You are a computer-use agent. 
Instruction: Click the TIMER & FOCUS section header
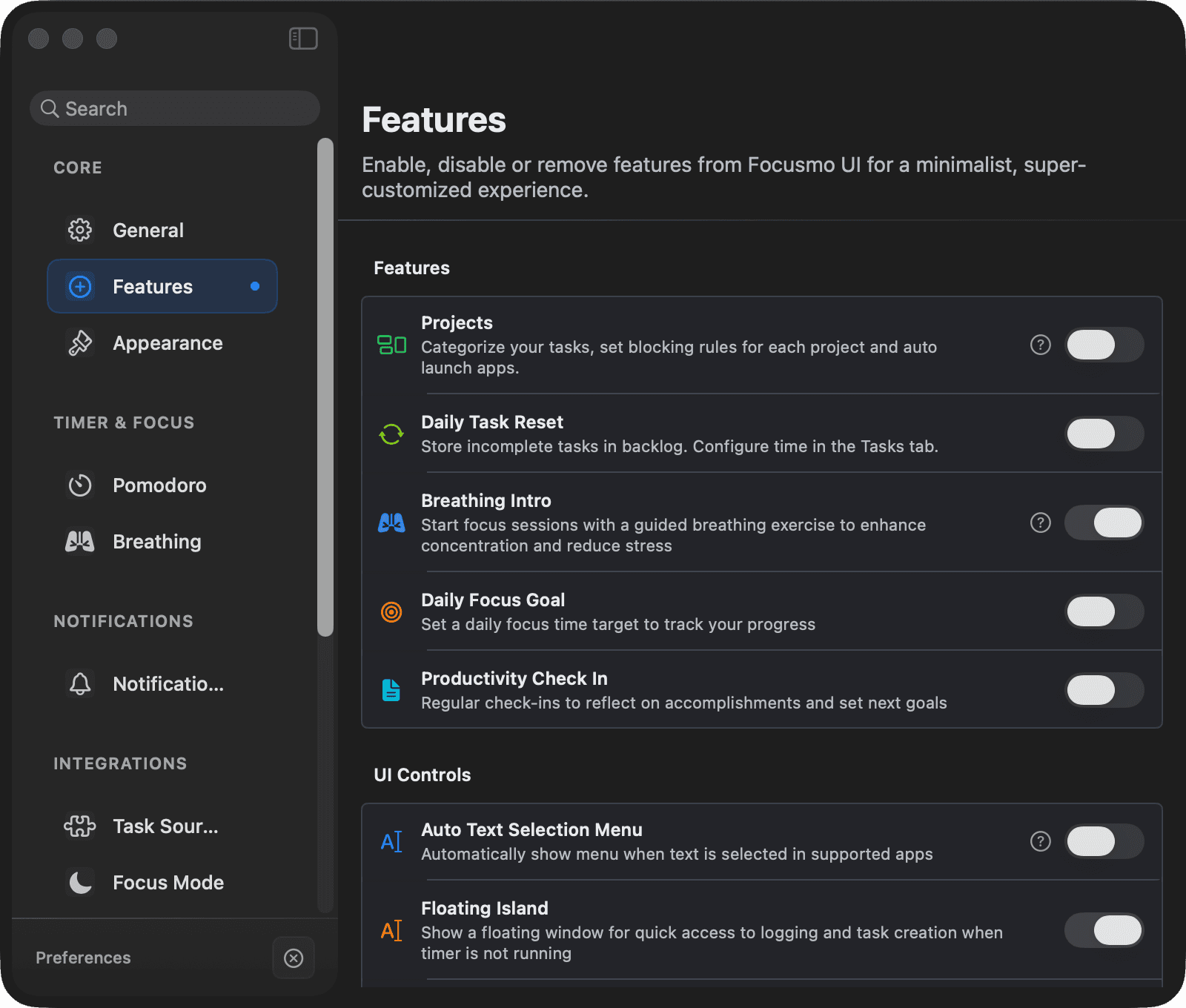124,422
